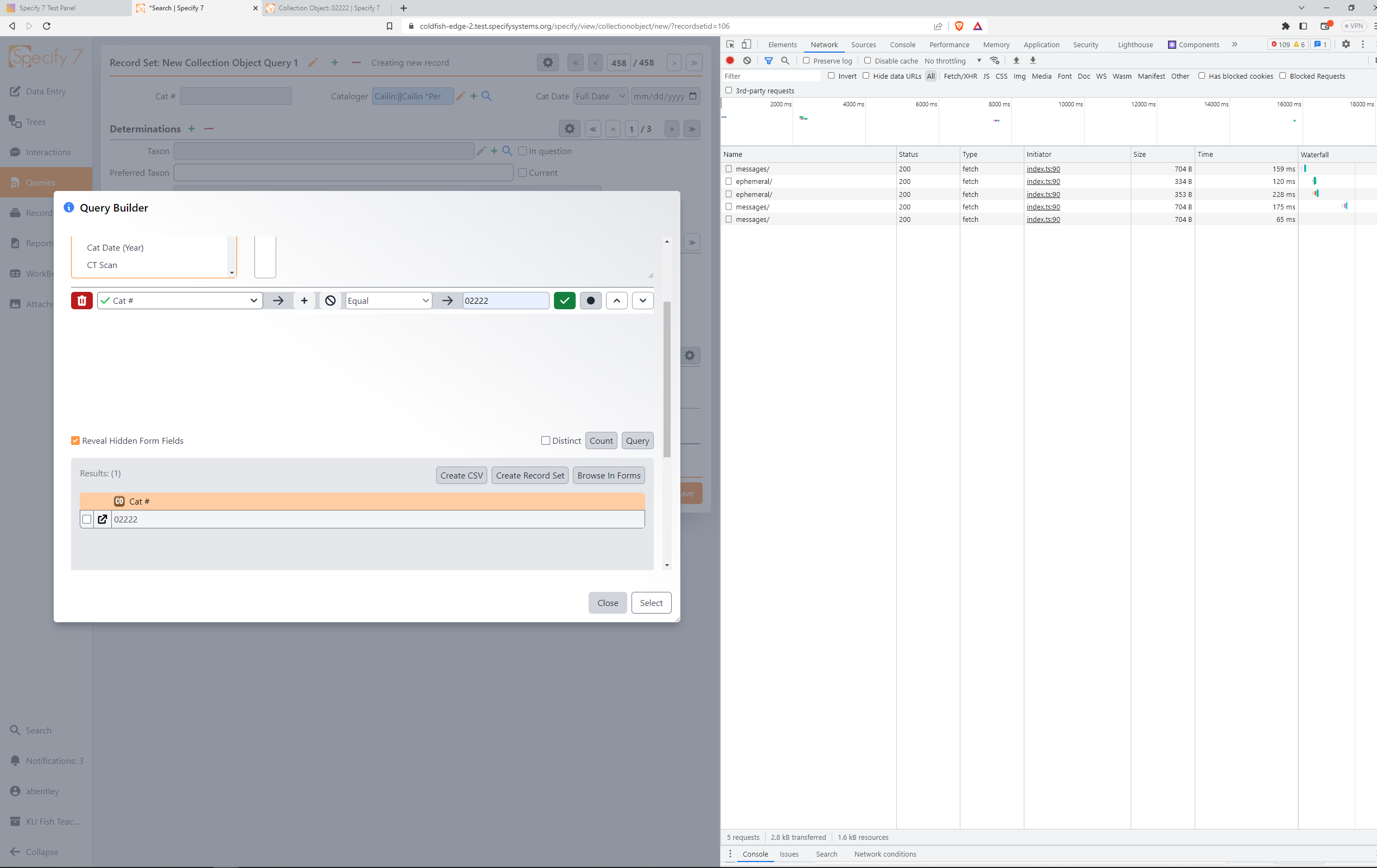Click the 02222 query value input field
Viewport: 1377px width, 868px height.
505,300
